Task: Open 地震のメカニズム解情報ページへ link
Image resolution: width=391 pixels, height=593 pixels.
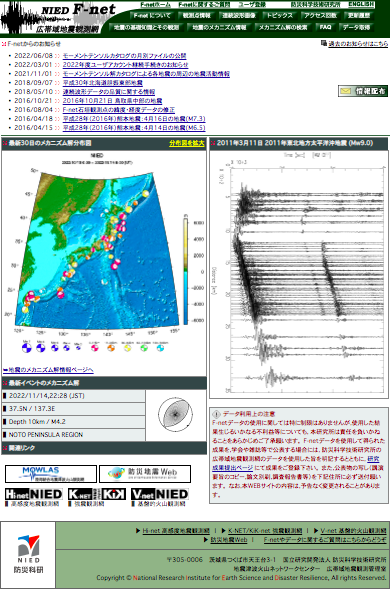Action: pos(48,370)
